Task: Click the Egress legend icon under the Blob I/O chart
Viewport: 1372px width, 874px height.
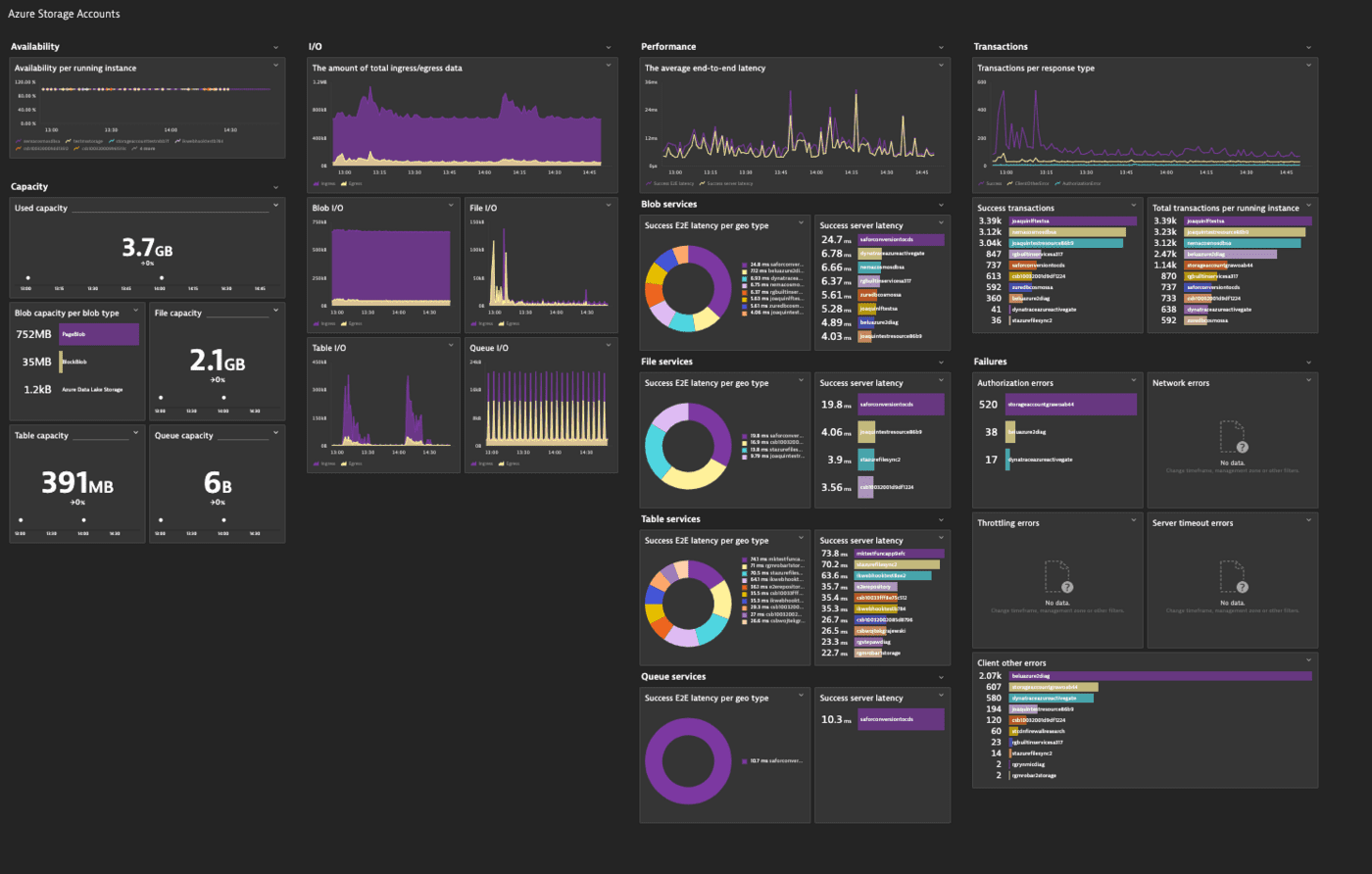Action: 343,323
